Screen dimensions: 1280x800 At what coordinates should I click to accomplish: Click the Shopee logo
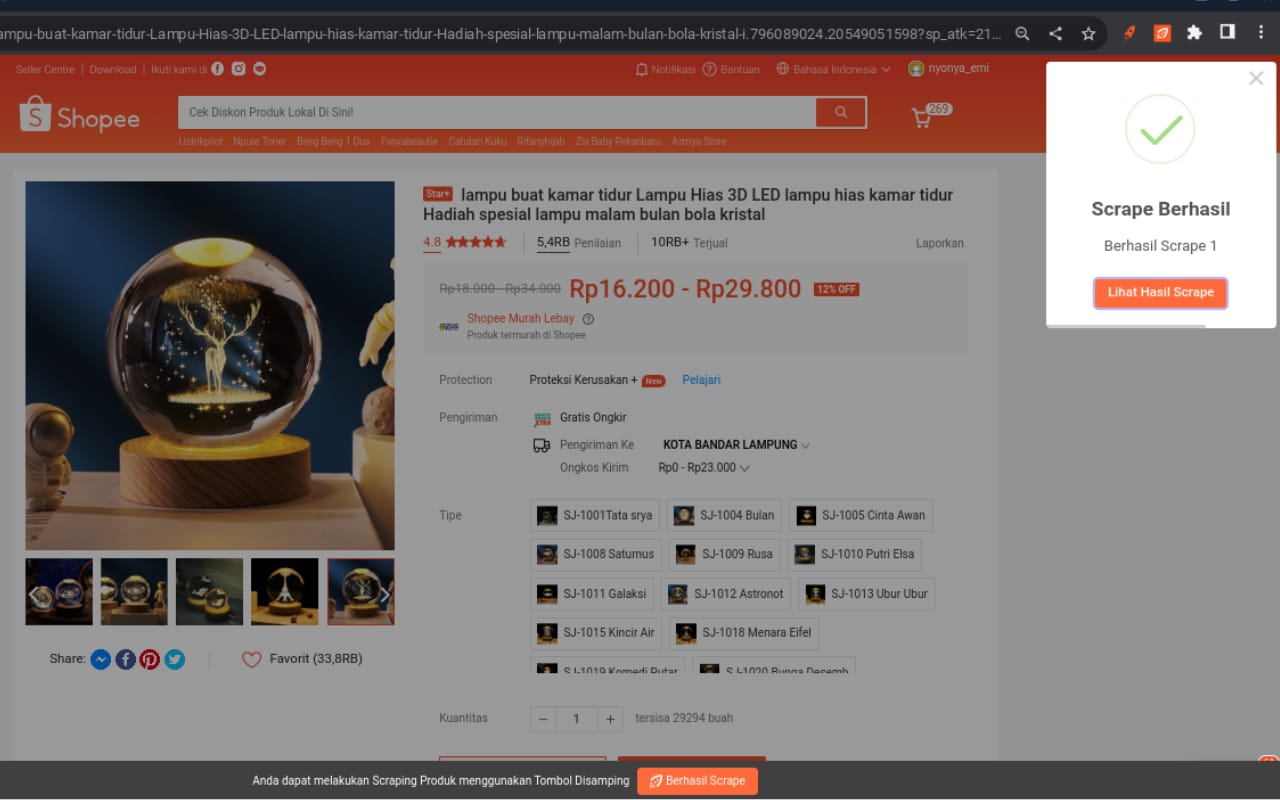tap(79, 115)
